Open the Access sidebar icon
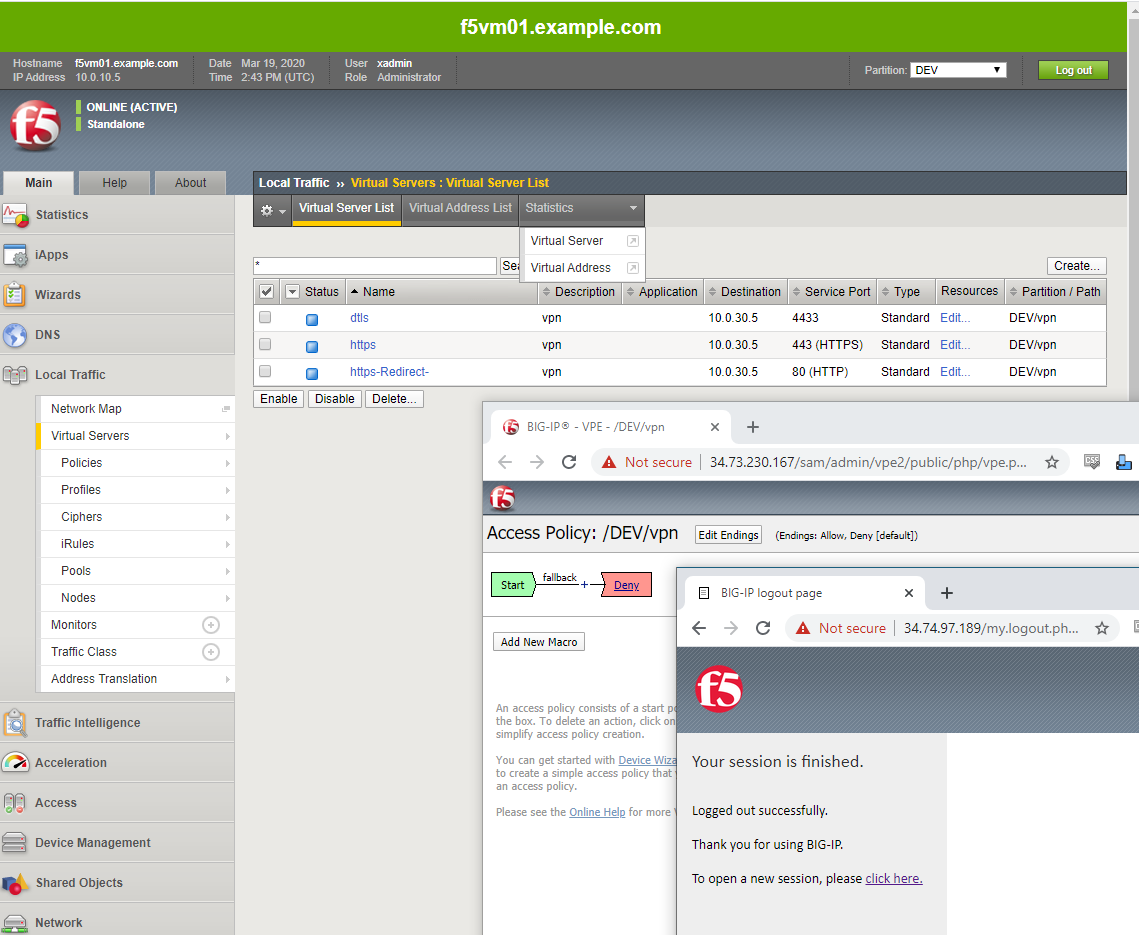1139x935 pixels. 15,803
